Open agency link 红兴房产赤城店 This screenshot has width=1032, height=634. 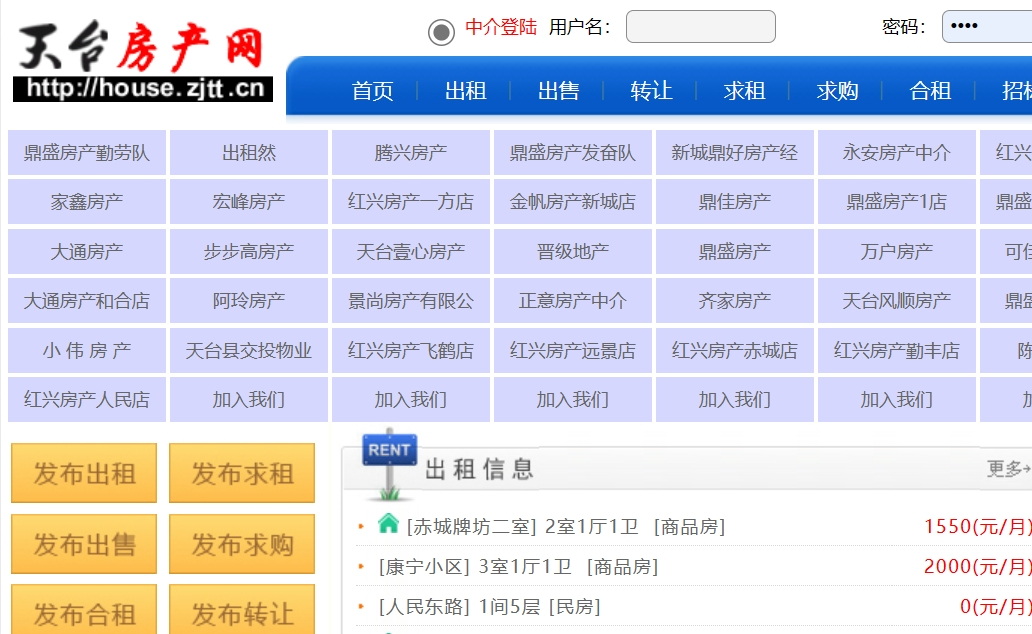[x=735, y=350]
